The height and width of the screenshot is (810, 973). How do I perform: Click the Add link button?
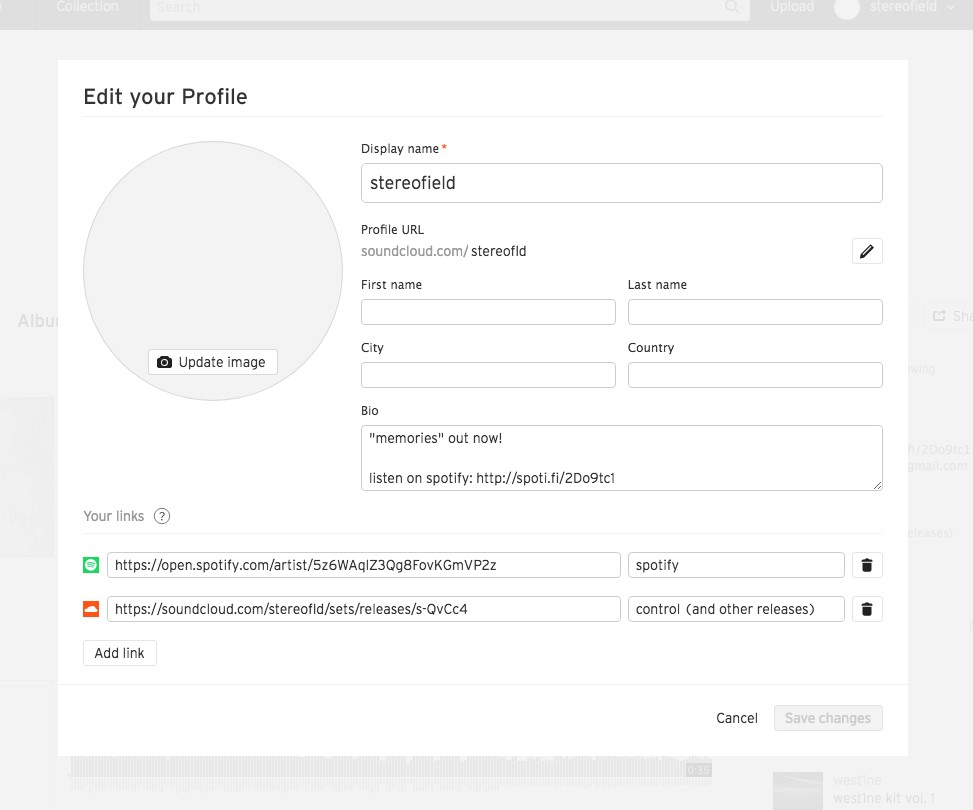point(120,653)
